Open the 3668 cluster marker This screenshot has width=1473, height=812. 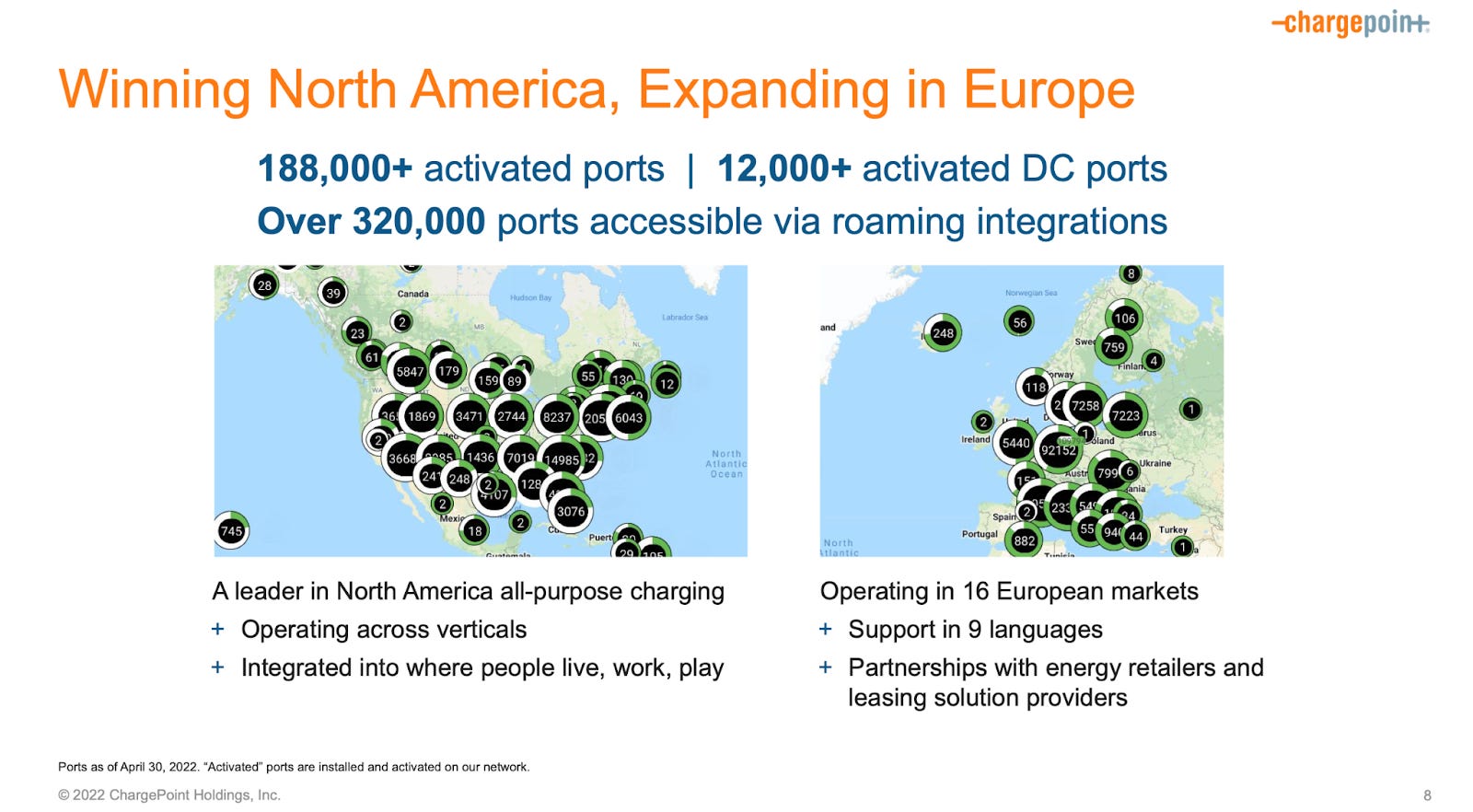402,458
